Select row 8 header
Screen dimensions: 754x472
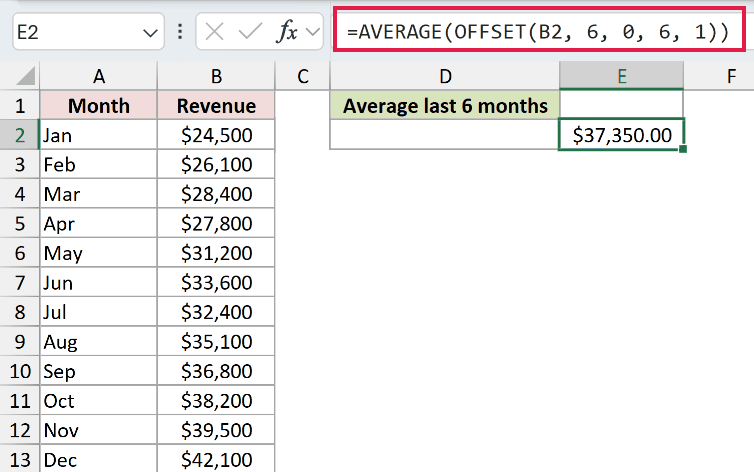(20, 312)
